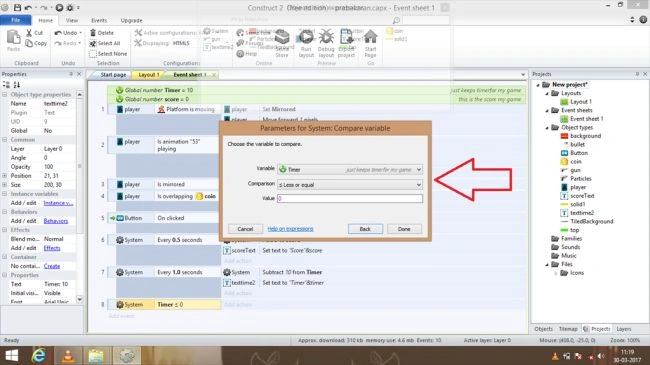Collapse the Object types folder

[547, 128]
